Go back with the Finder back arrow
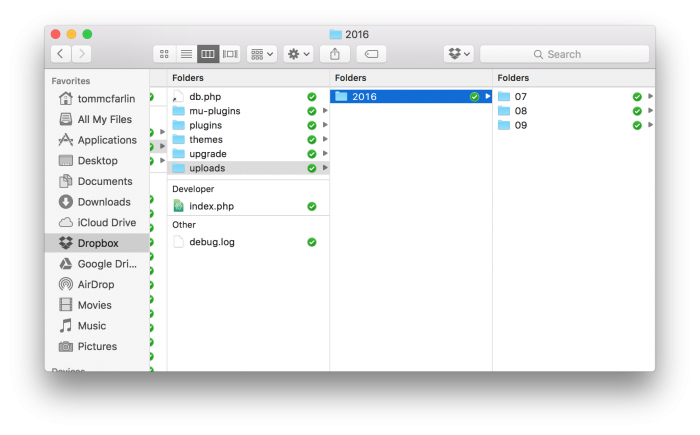 click(x=61, y=54)
